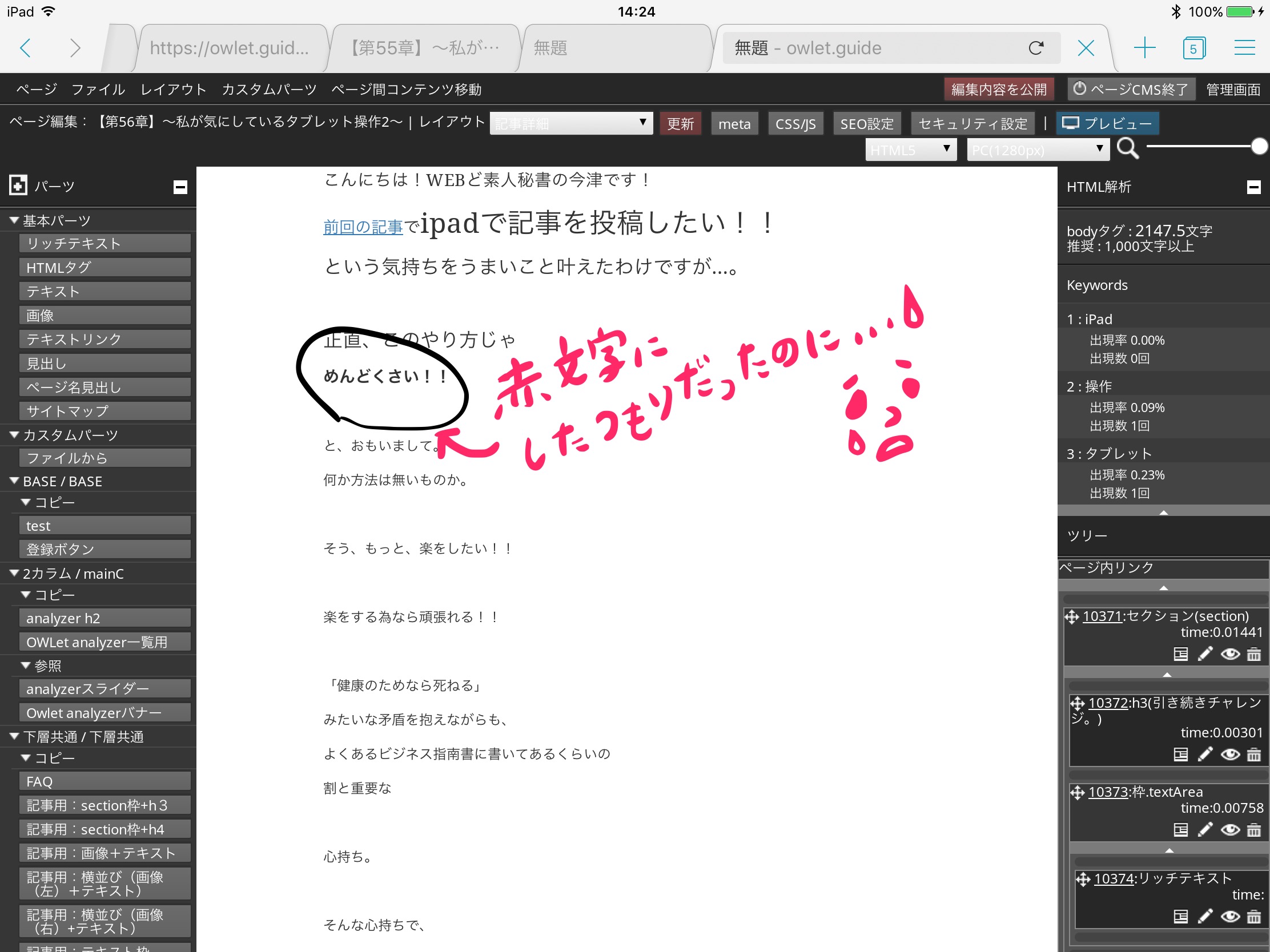The image size is (1270, 952).
Task: Click the 更新 button
Action: [680, 123]
